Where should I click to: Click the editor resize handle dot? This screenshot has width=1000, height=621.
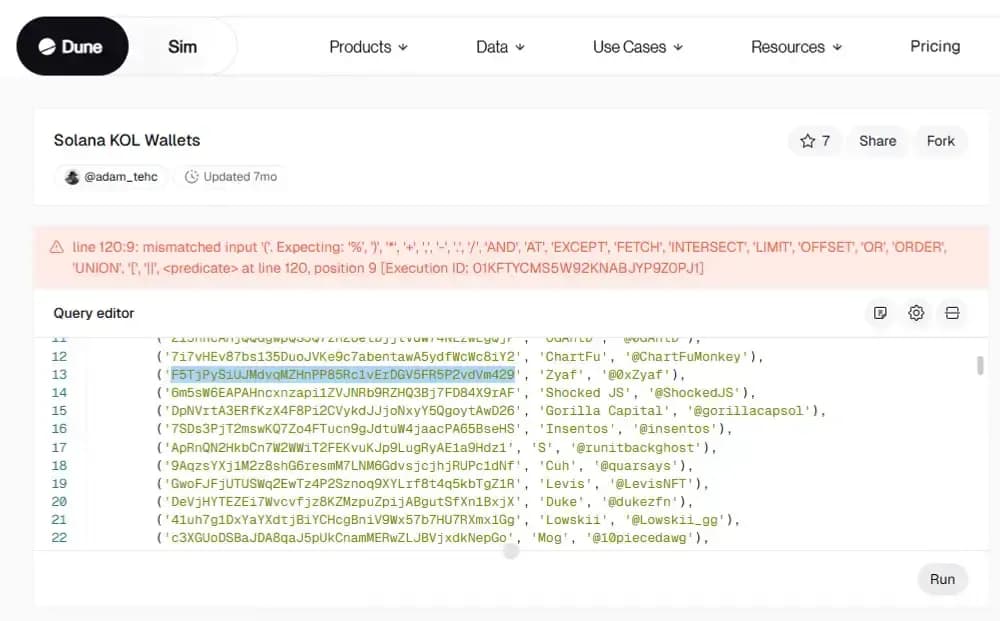(x=511, y=551)
